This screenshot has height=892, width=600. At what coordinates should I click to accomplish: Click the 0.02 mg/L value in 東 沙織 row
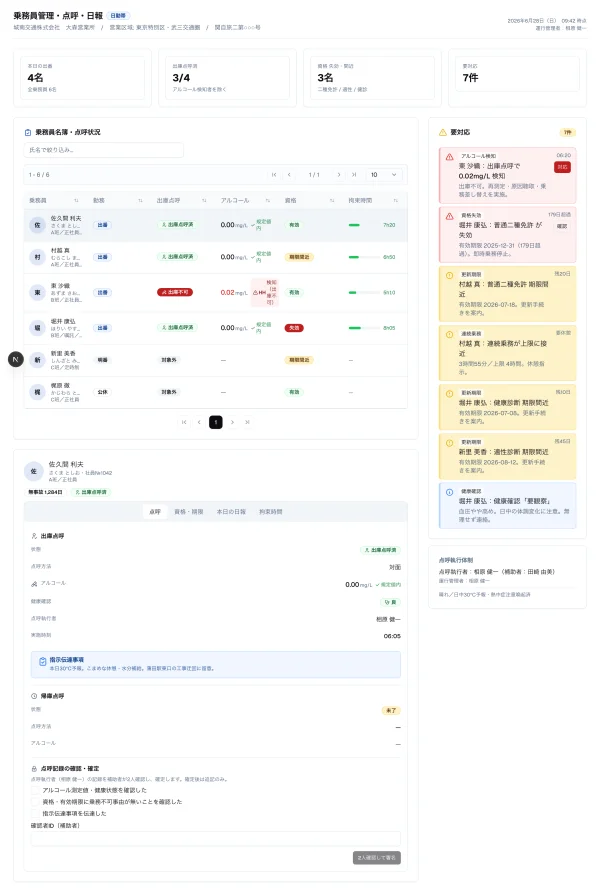tap(234, 292)
